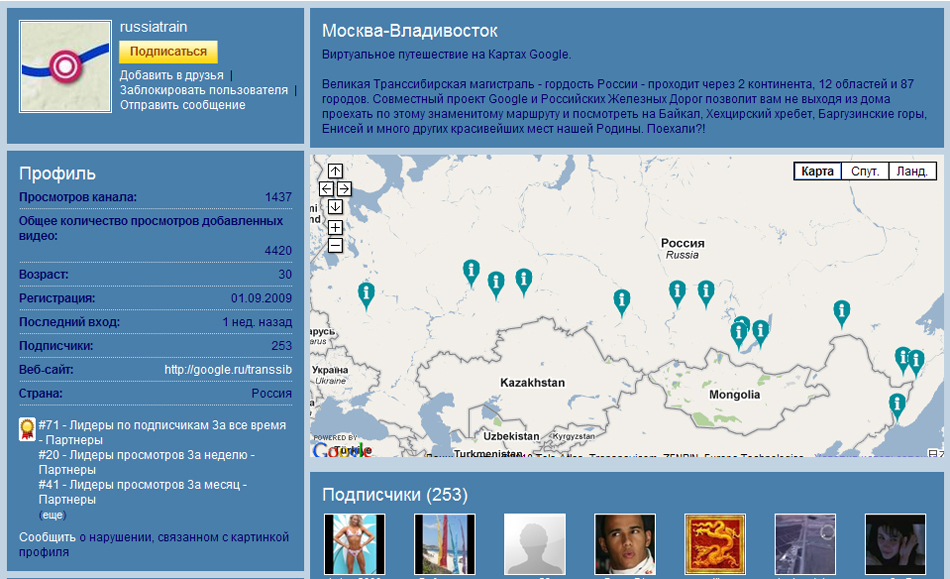
Task: Select the #20 Лидеры просмотров За неделю ranking
Action: click(x=147, y=462)
